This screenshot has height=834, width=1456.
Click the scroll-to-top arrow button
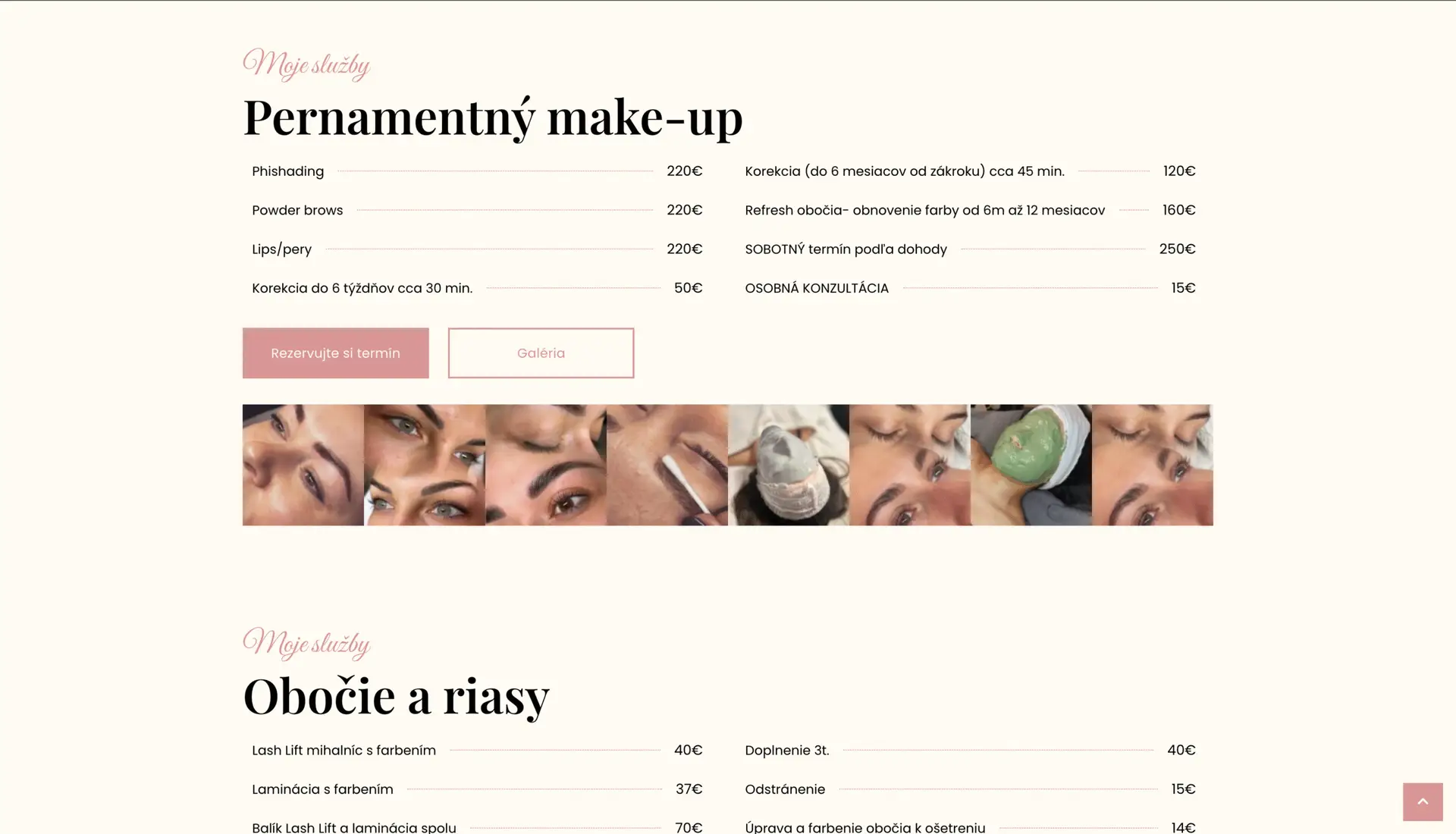pyautogui.click(x=1423, y=801)
